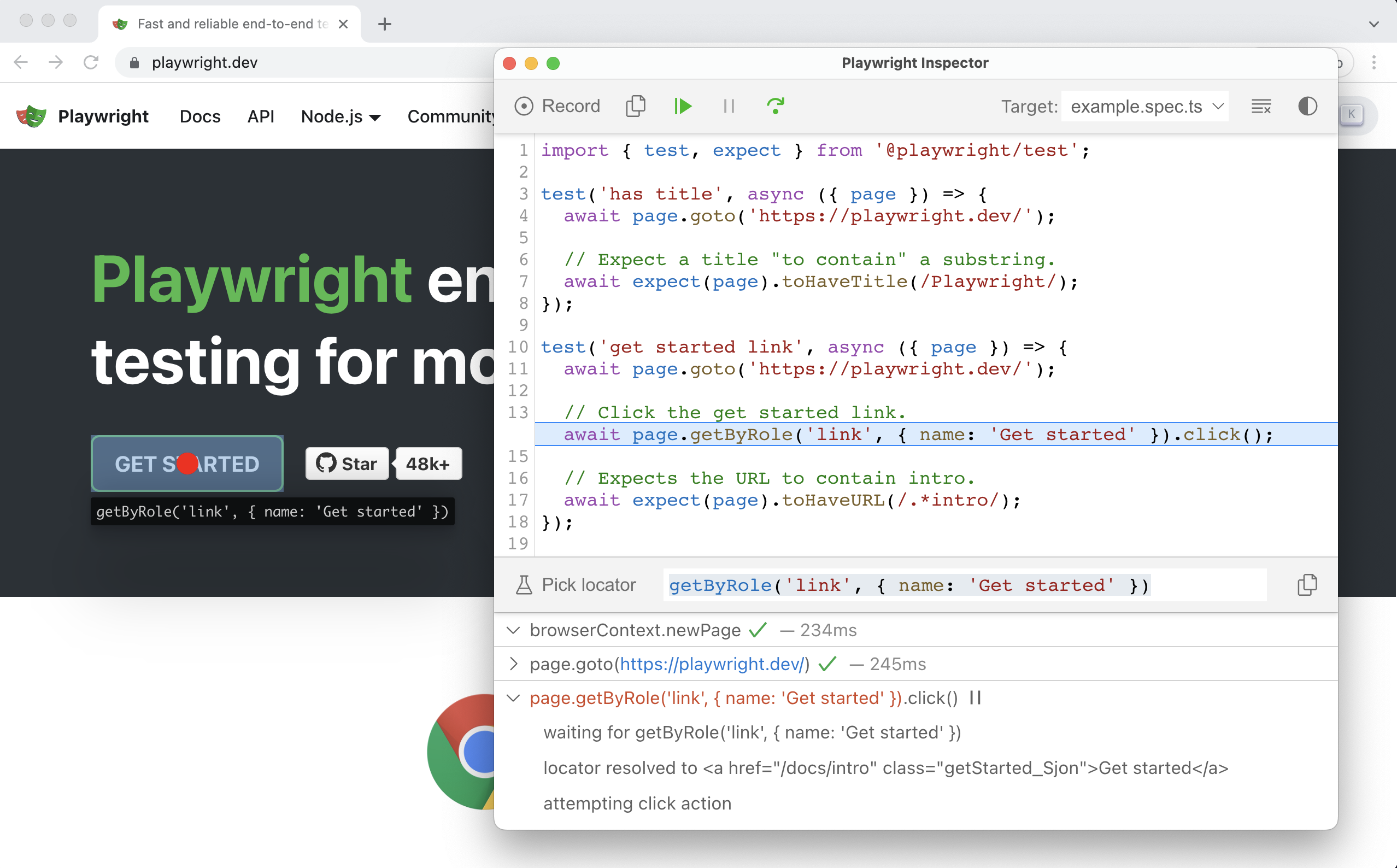Collapse the browserContext.newPage log entry
Image resolution: width=1397 pixels, height=868 pixels.
pyautogui.click(x=514, y=630)
